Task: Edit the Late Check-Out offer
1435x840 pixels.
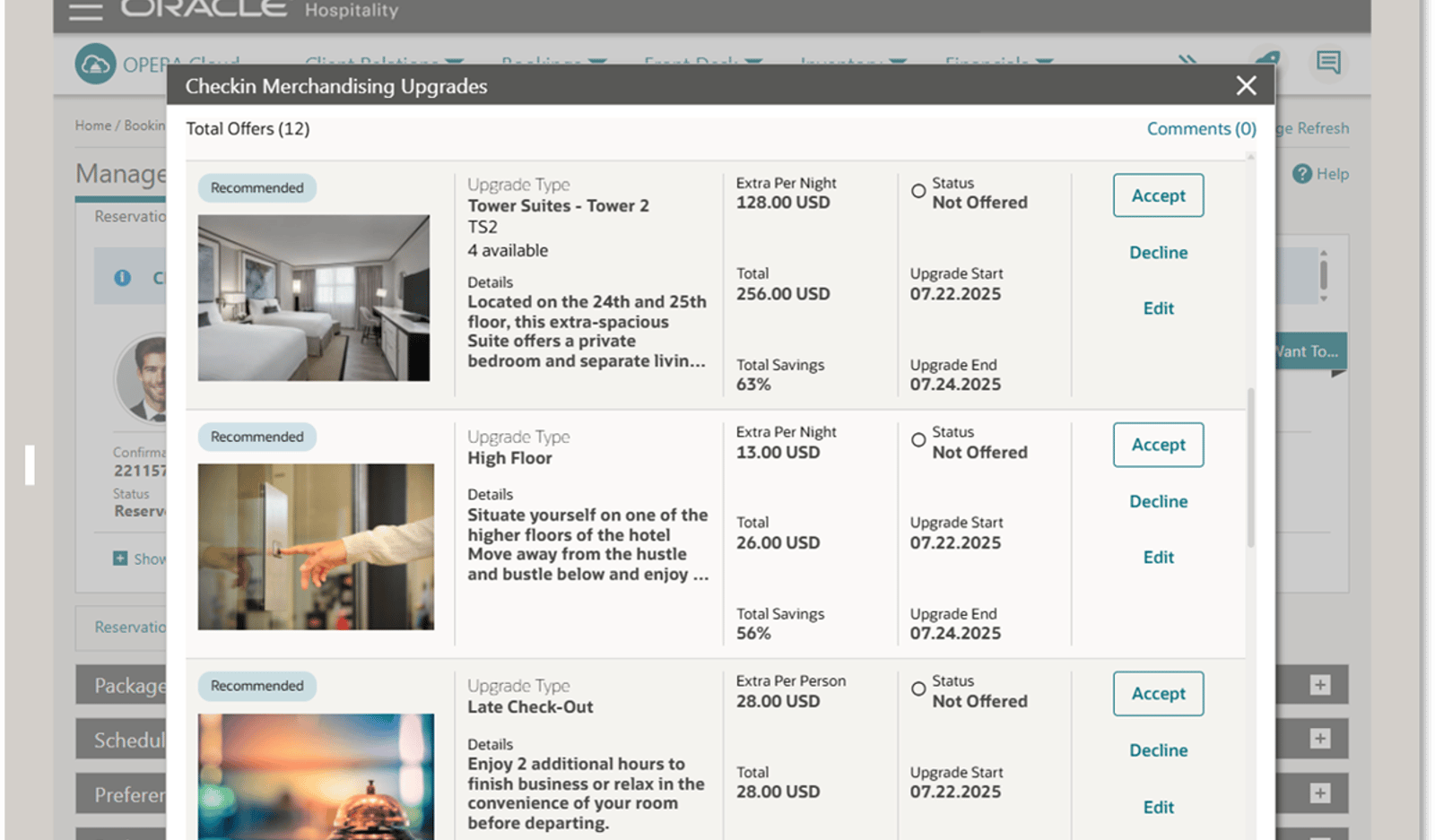Action: pos(1158,807)
